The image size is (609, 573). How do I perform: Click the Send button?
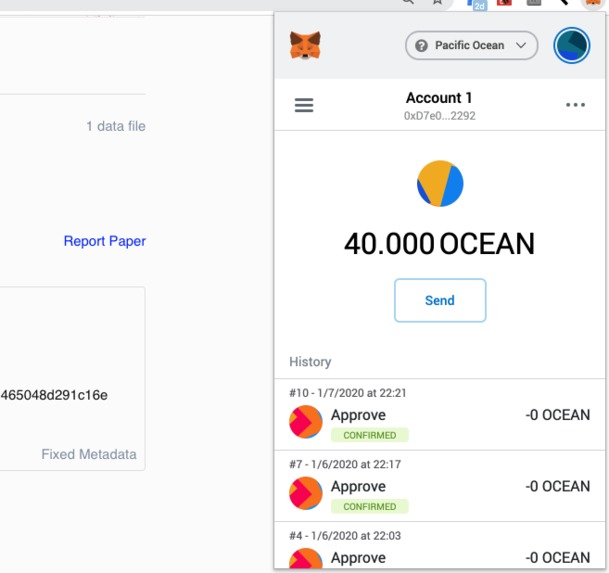[440, 300]
